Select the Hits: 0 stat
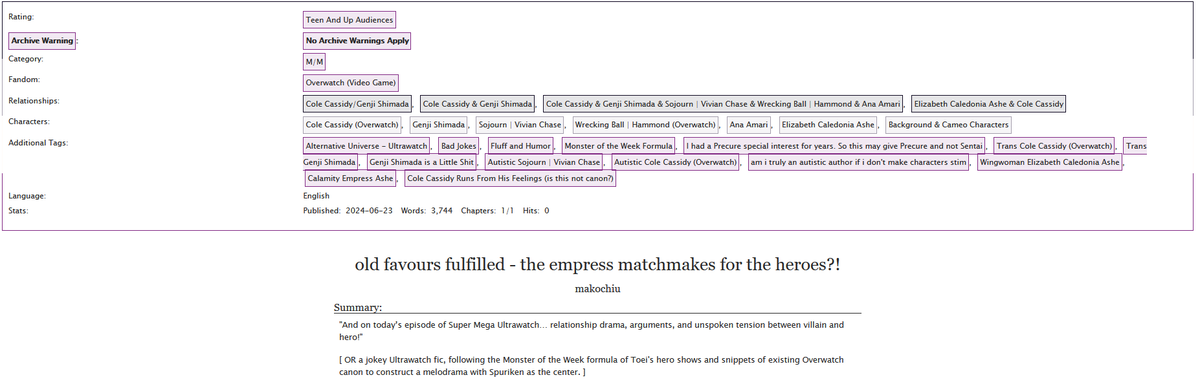The width and height of the screenshot is (1200, 384). 536,211
